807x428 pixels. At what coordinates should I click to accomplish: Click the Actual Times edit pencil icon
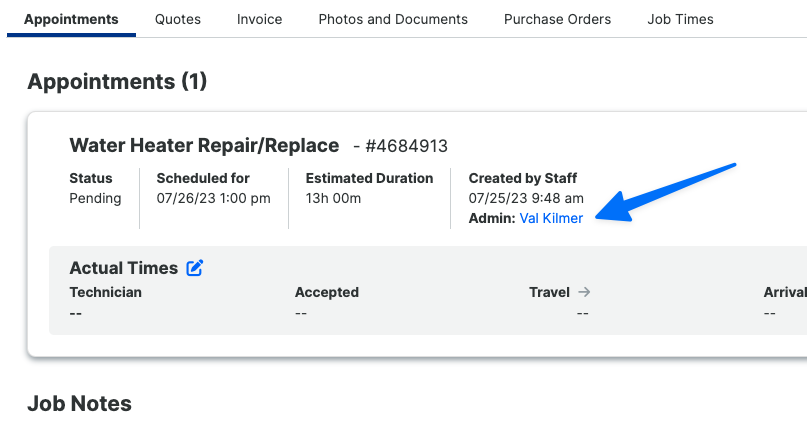(195, 268)
